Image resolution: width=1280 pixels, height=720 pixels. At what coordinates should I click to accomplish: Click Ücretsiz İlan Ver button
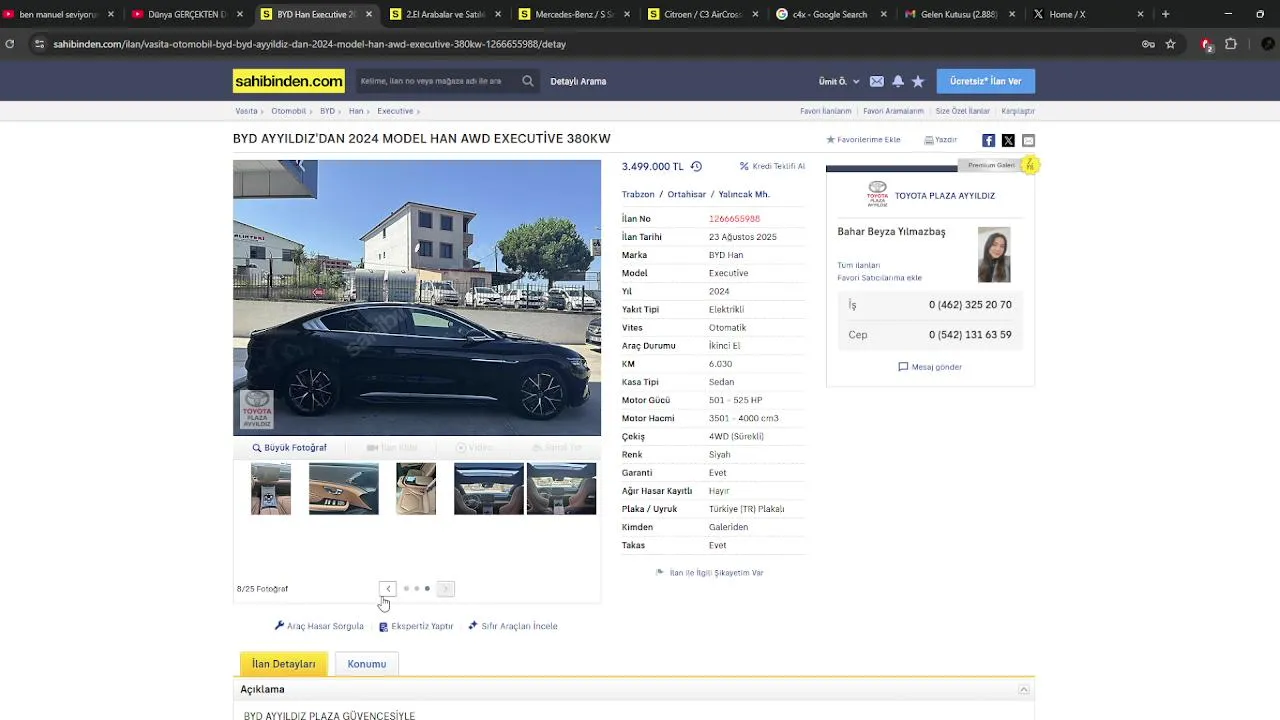[x=986, y=81]
